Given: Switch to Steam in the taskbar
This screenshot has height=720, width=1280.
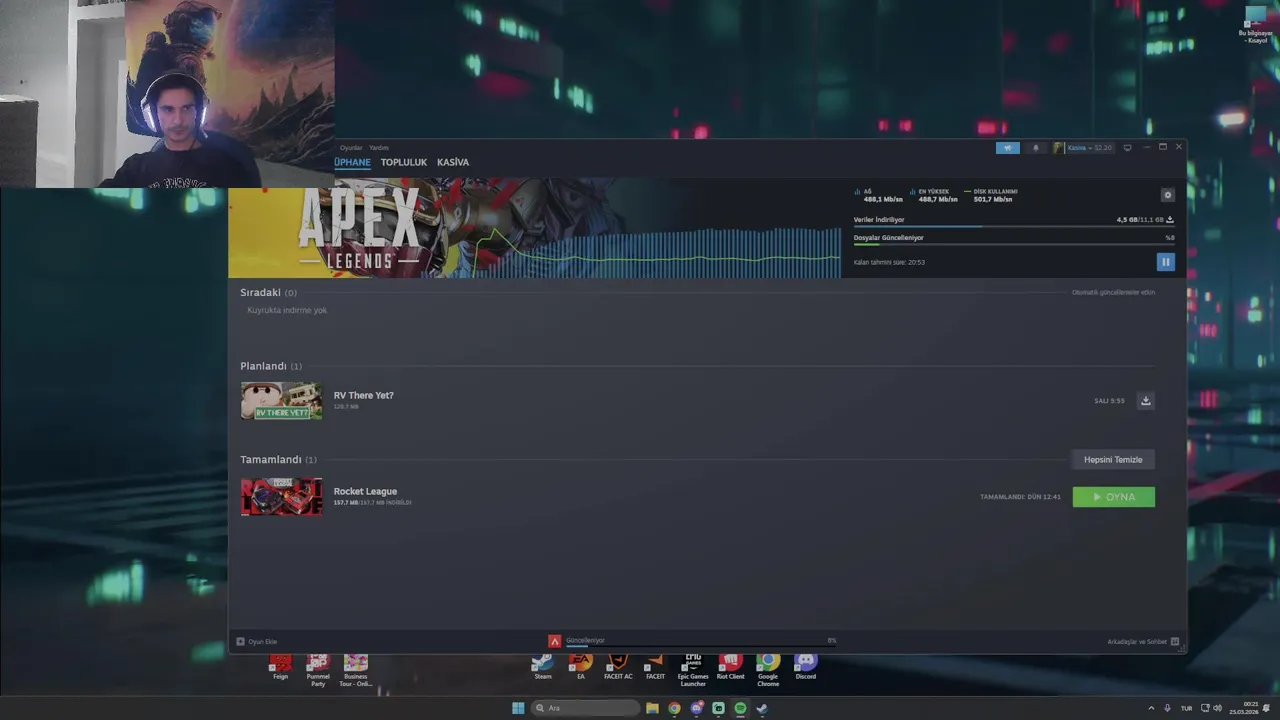Looking at the screenshot, I should pyautogui.click(x=762, y=708).
